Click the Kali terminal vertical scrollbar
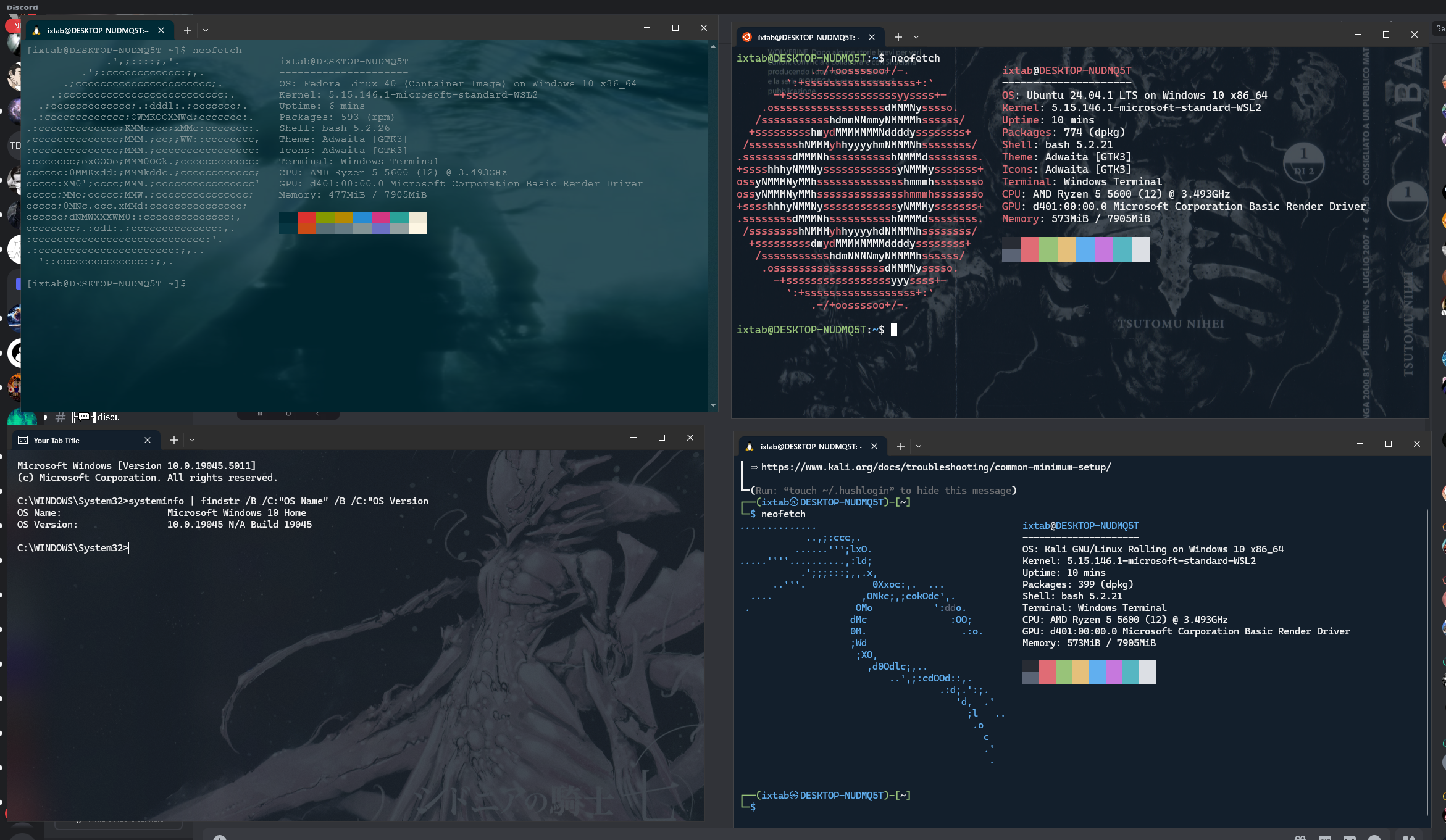 pos(1427,661)
